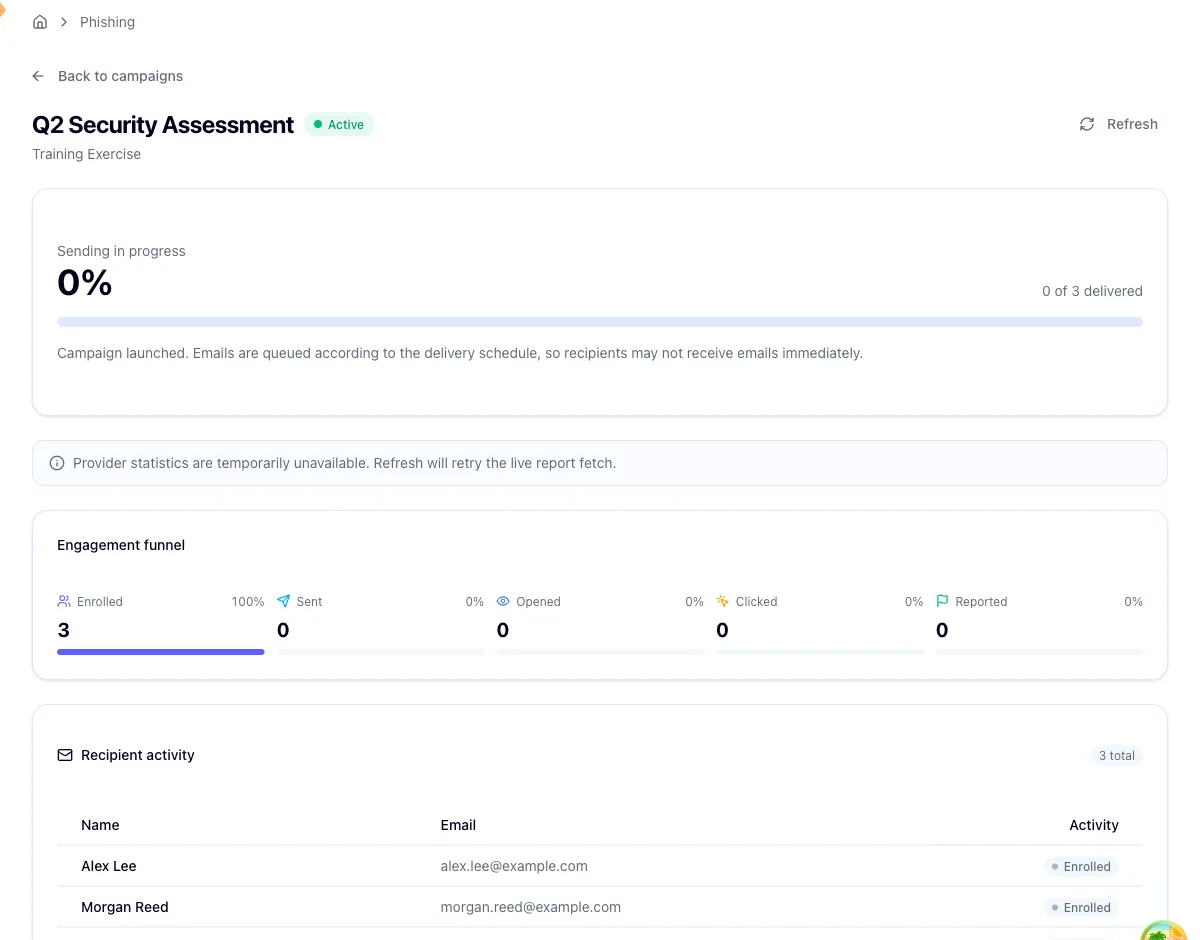Click the back arrow icon

(38, 76)
